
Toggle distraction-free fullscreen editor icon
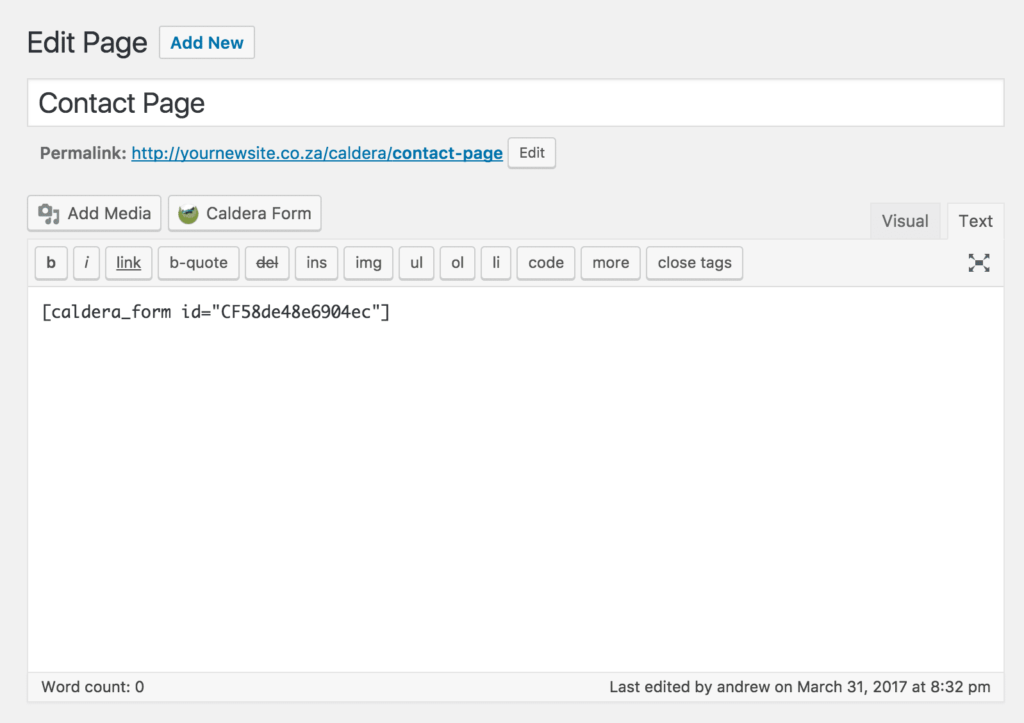(x=978, y=263)
